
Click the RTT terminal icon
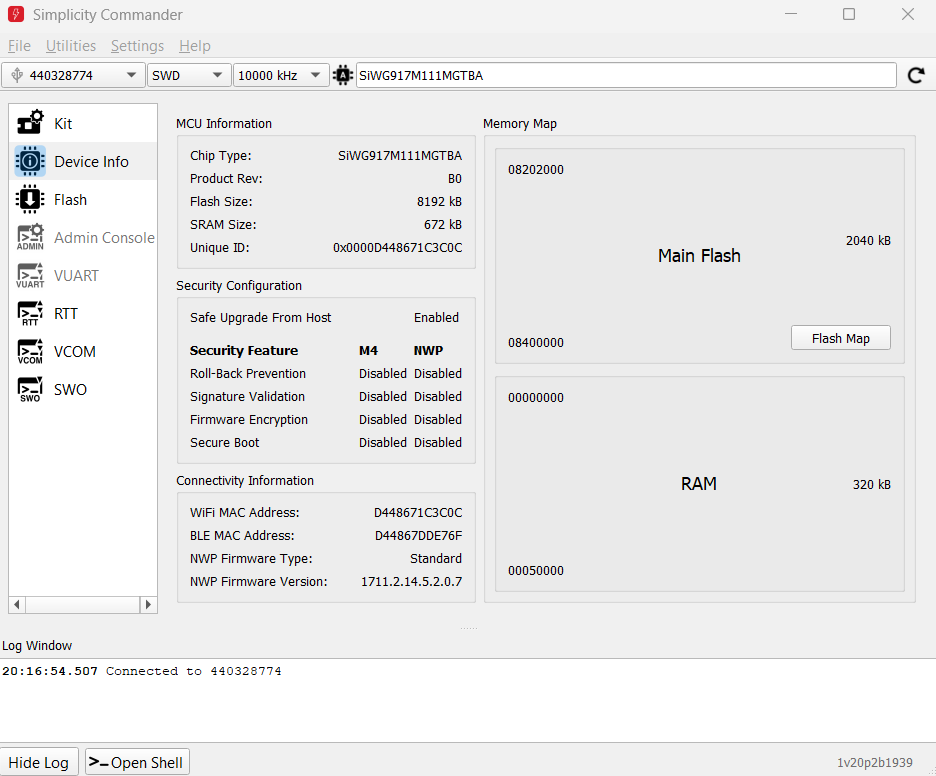coord(30,313)
